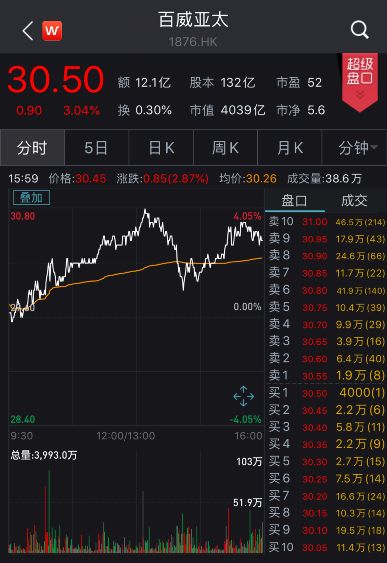Screen dimensions: 387x563
Task: Select the 买6 row at 30.25
Action: coord(327,479)
